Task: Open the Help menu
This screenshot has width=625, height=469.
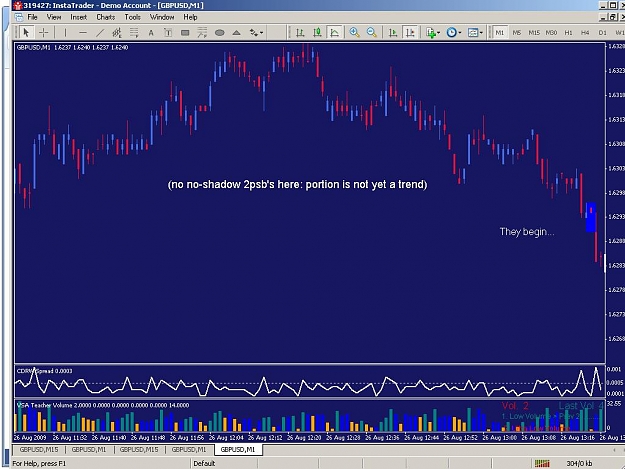Action: 190,17
